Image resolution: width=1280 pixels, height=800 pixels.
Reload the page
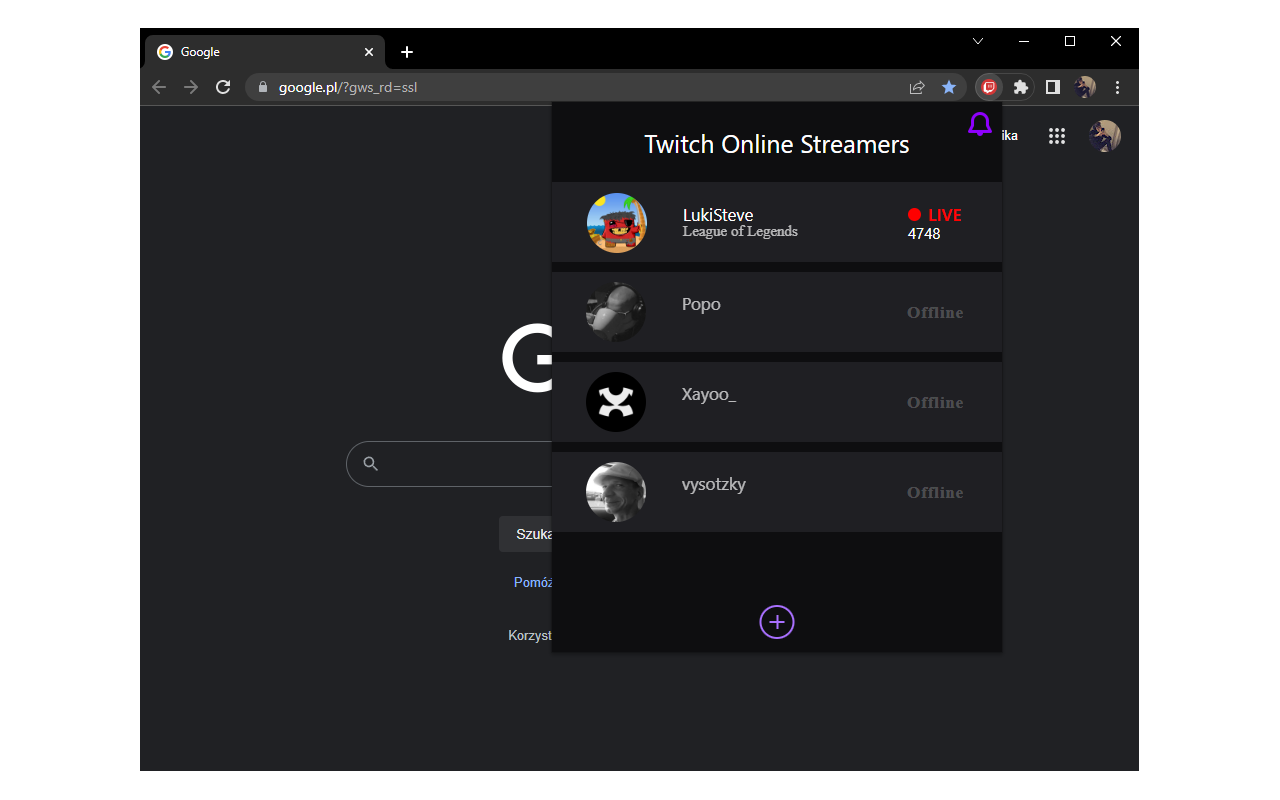[223, 87]
